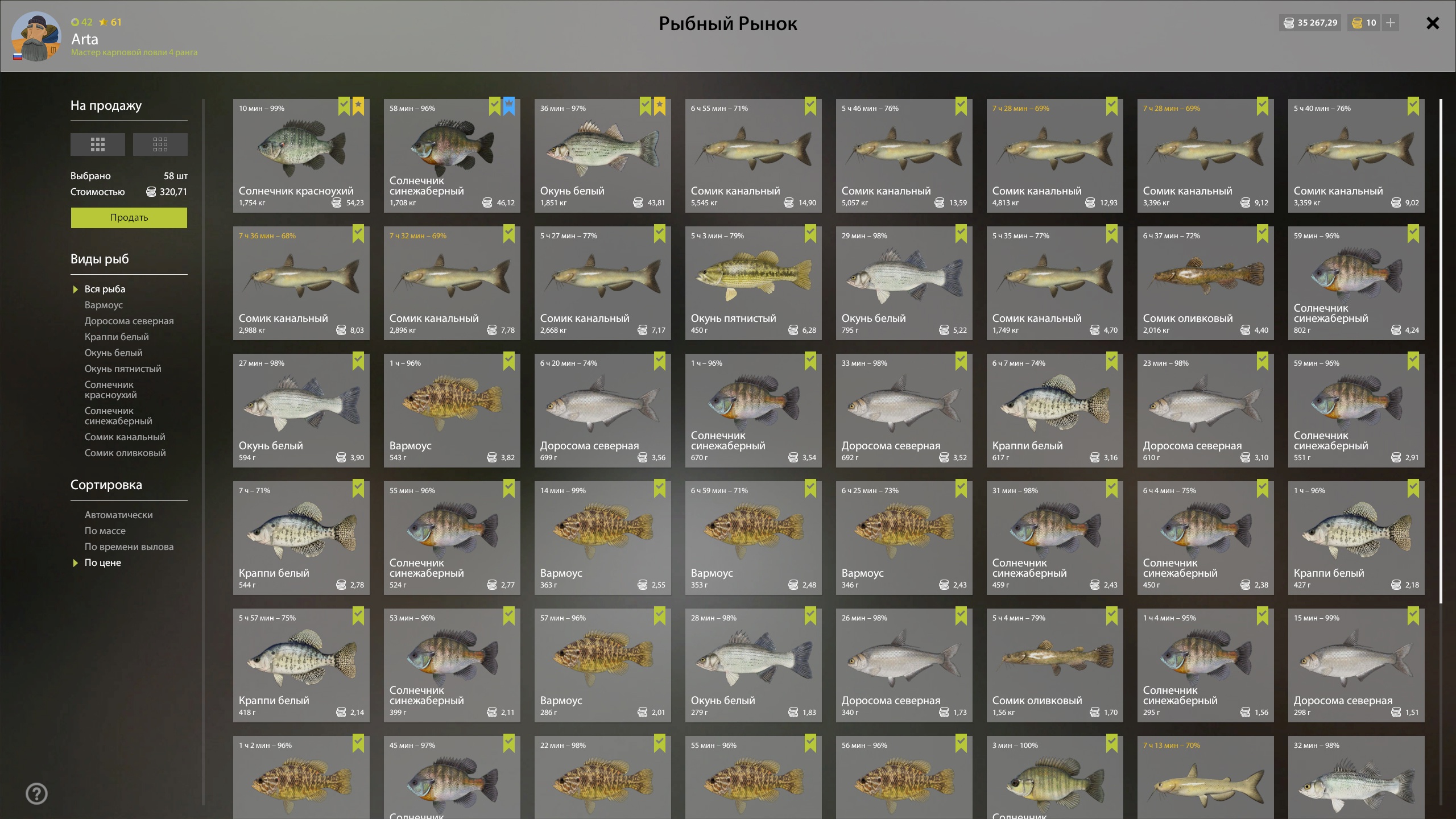Switch to large grid view icon
This screenshot has height=819, width=1456.
tap(98, 144)
